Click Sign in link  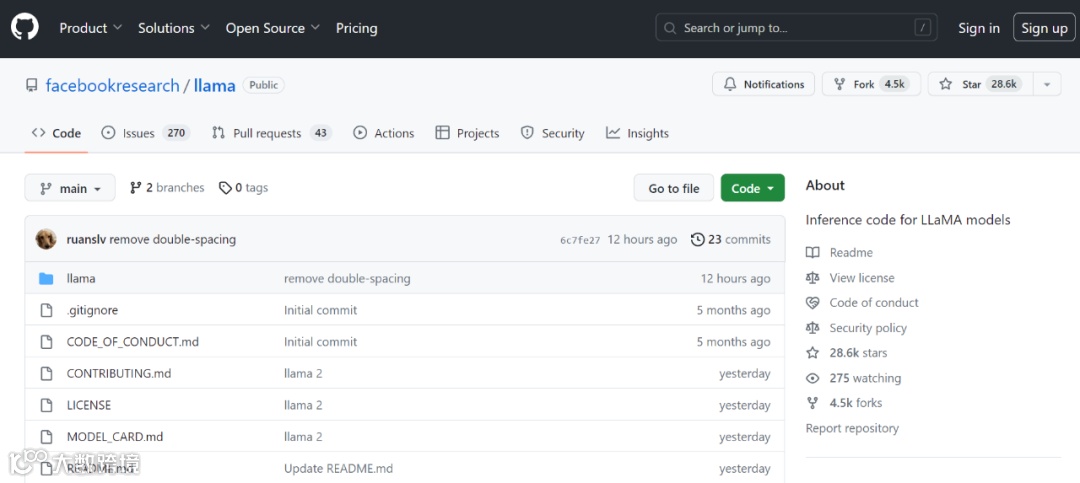coord(979,28)
